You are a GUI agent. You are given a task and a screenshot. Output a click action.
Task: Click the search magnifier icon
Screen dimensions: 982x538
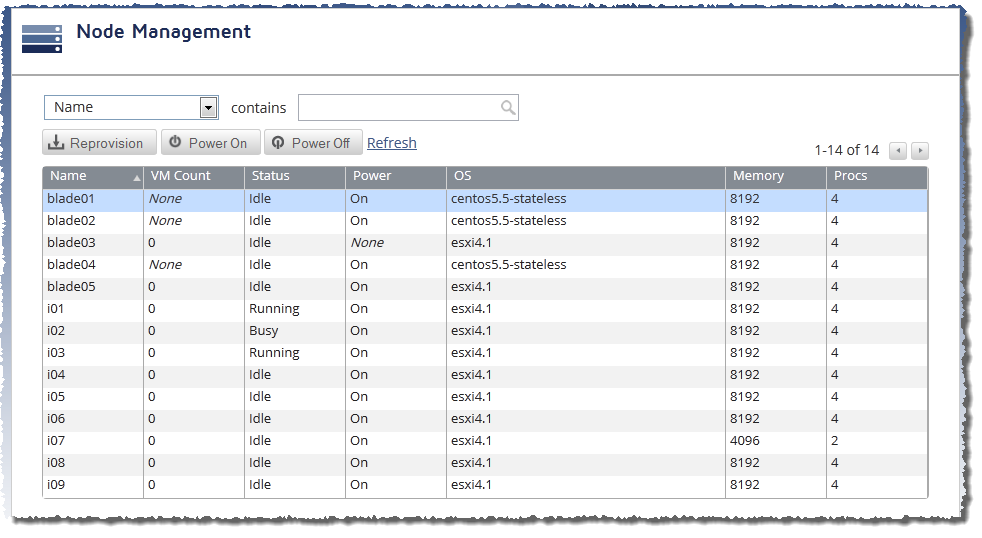click(508, 108)
